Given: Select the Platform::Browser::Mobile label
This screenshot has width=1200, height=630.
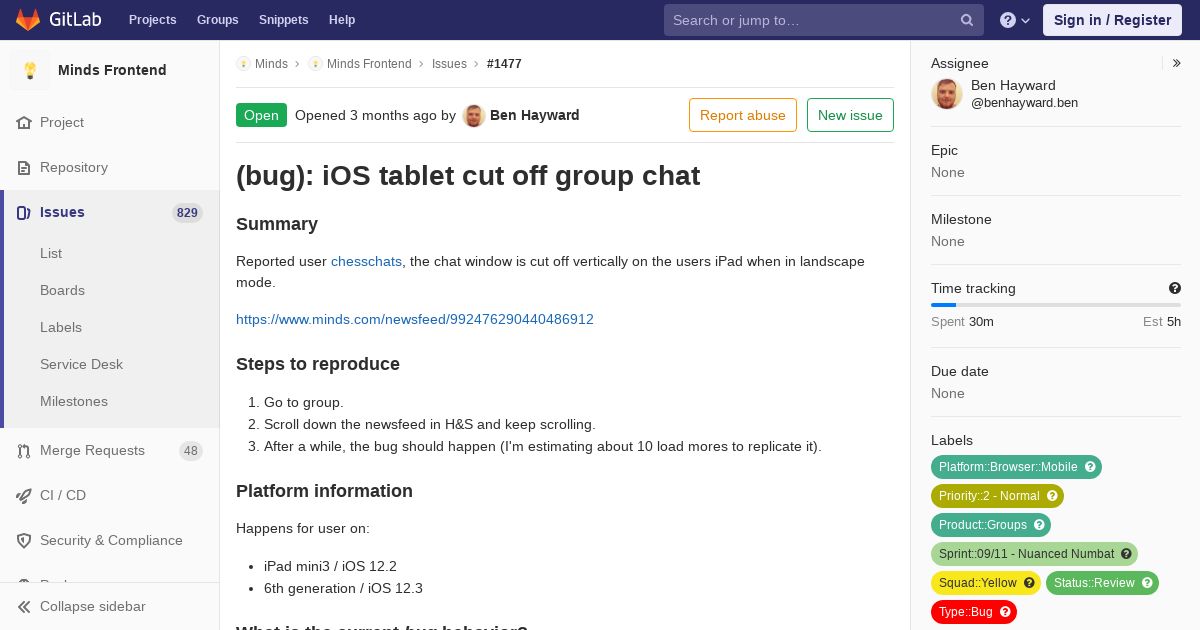Looking at the screenshot, I should [x=1008, y=467].
